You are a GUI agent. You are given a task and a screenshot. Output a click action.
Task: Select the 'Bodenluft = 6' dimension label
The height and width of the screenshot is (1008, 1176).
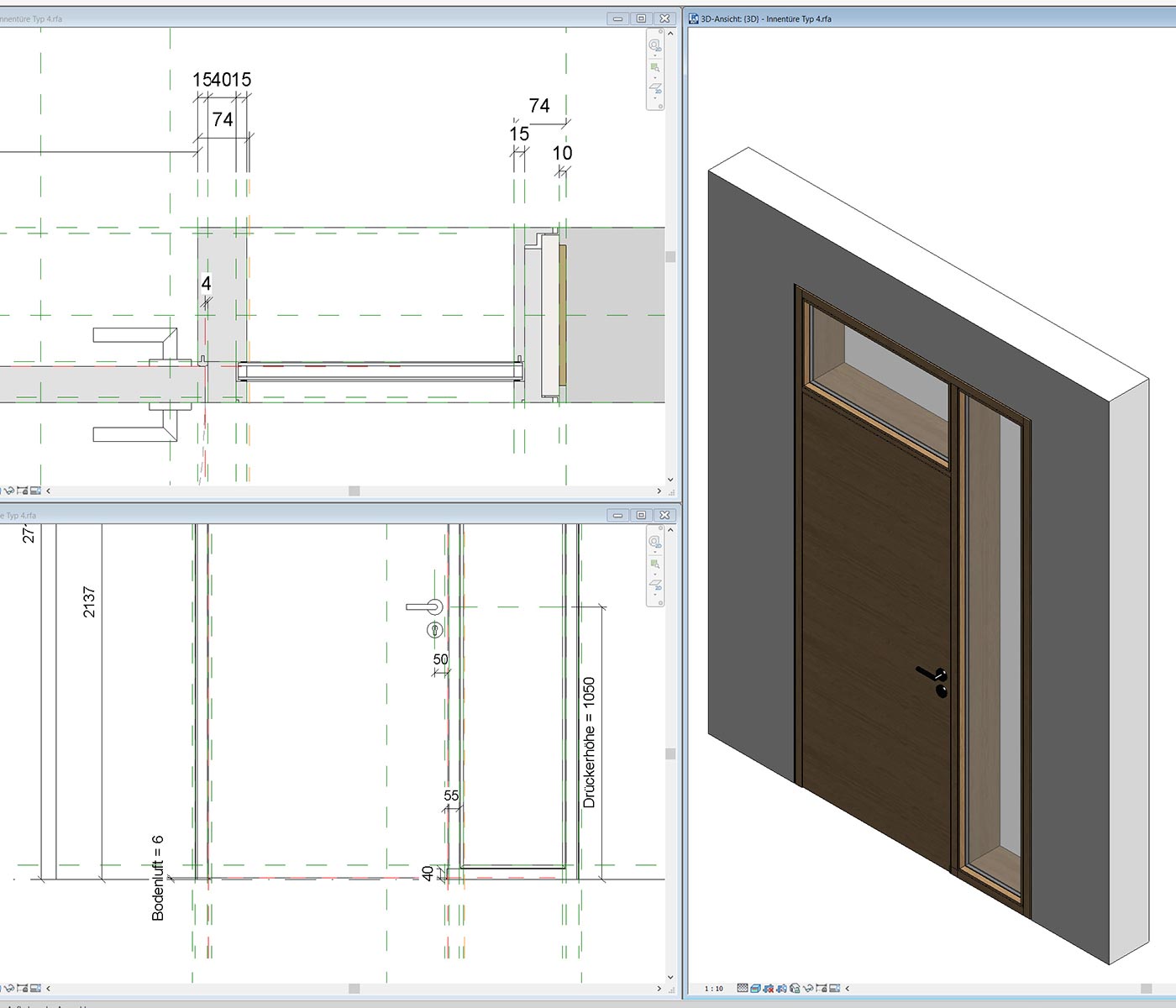(158, 878)
